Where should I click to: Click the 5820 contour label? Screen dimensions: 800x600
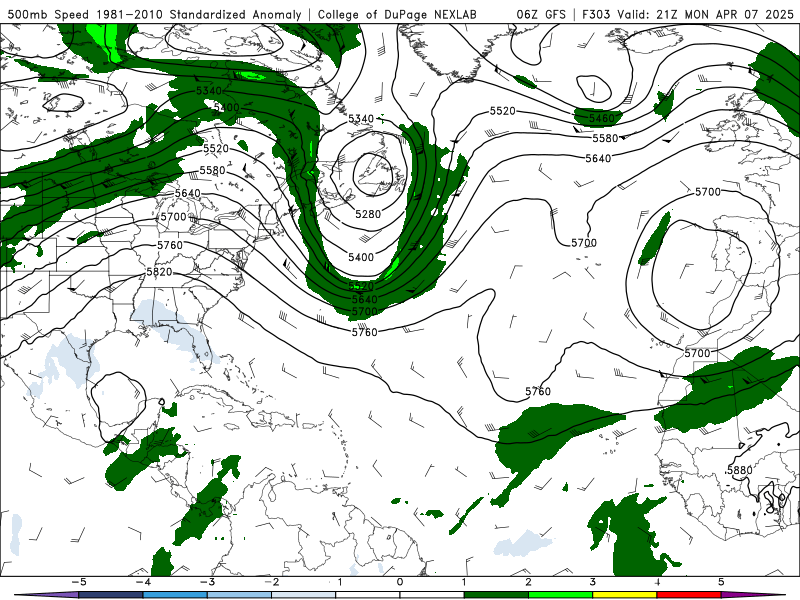point(159,272)
